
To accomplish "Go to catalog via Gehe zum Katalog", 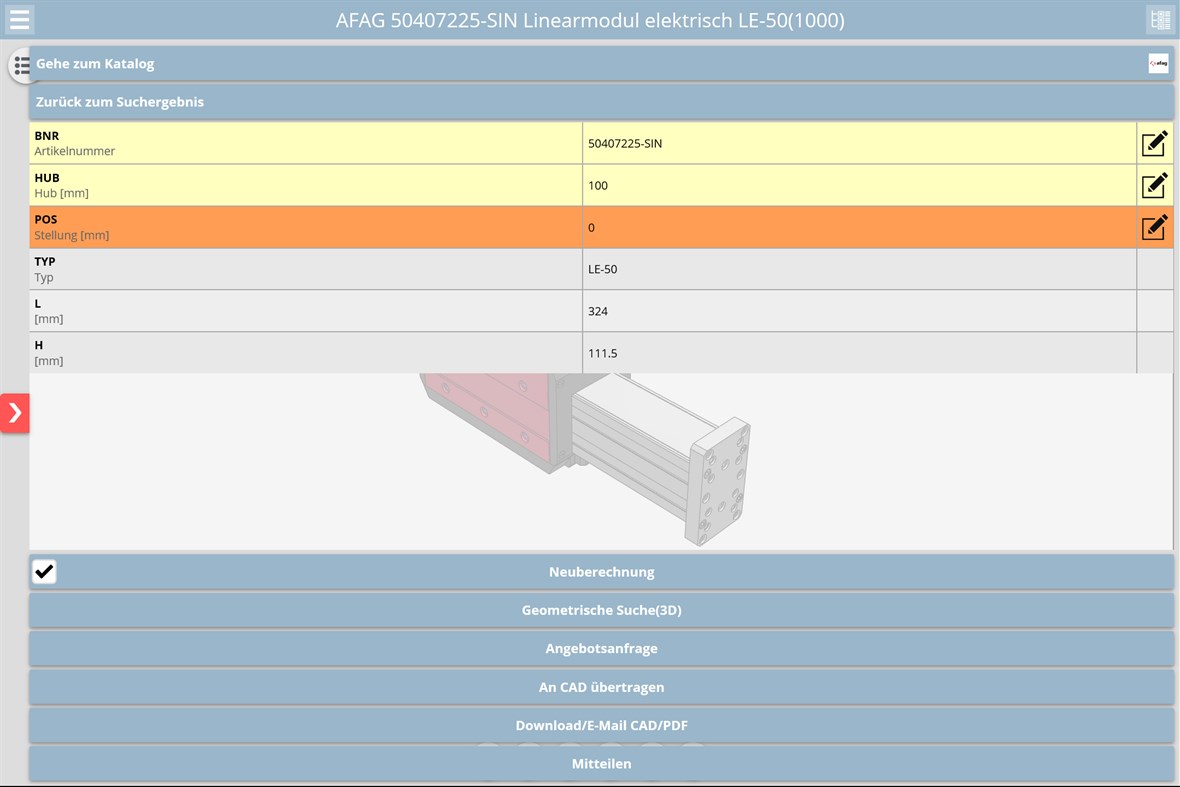I will tap(601, 64).
